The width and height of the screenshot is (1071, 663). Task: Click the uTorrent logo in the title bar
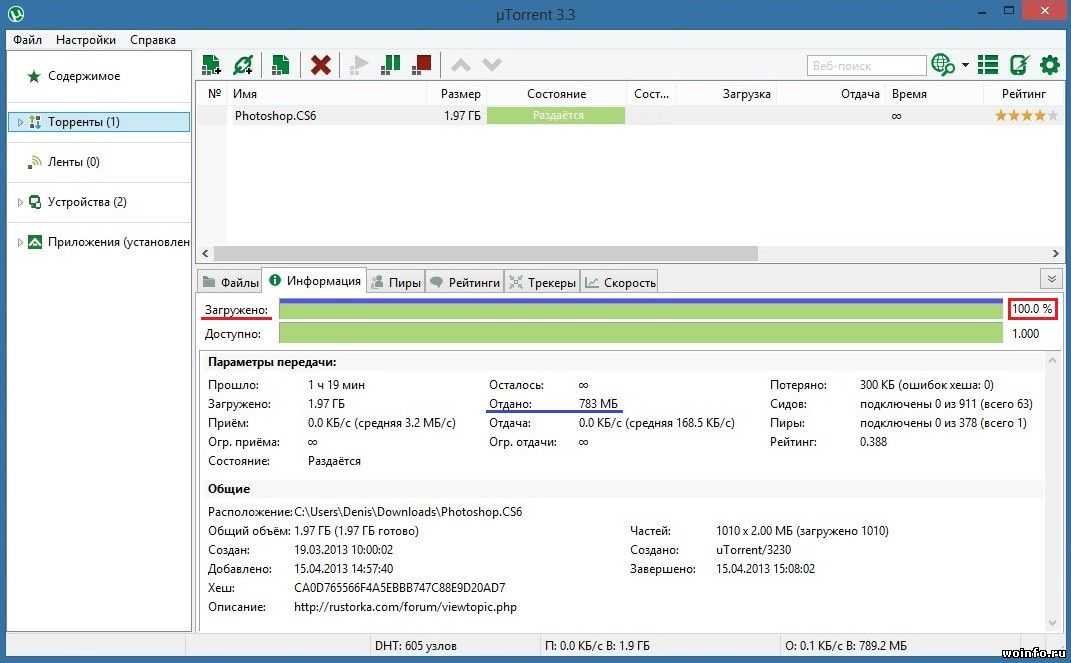(16, 14)
